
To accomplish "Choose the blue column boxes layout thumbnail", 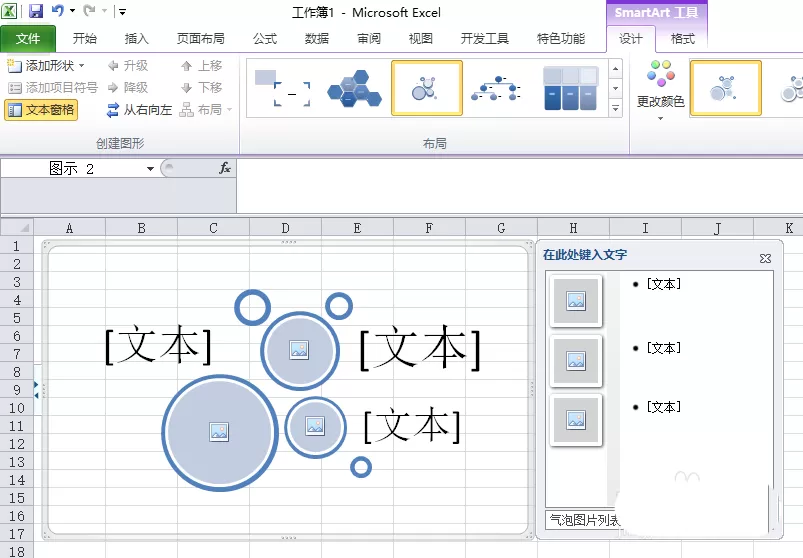I will [x=570, y=88].
